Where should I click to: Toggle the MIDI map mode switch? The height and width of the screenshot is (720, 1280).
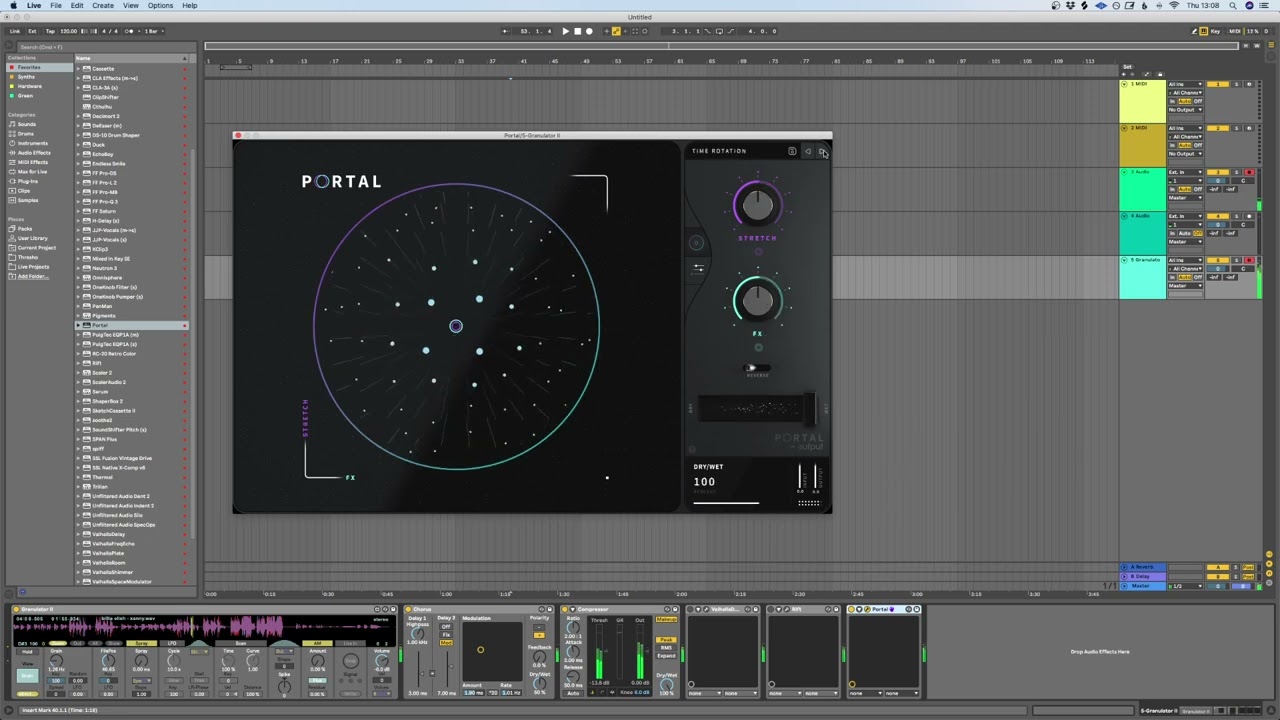(x=1235, y=31)
